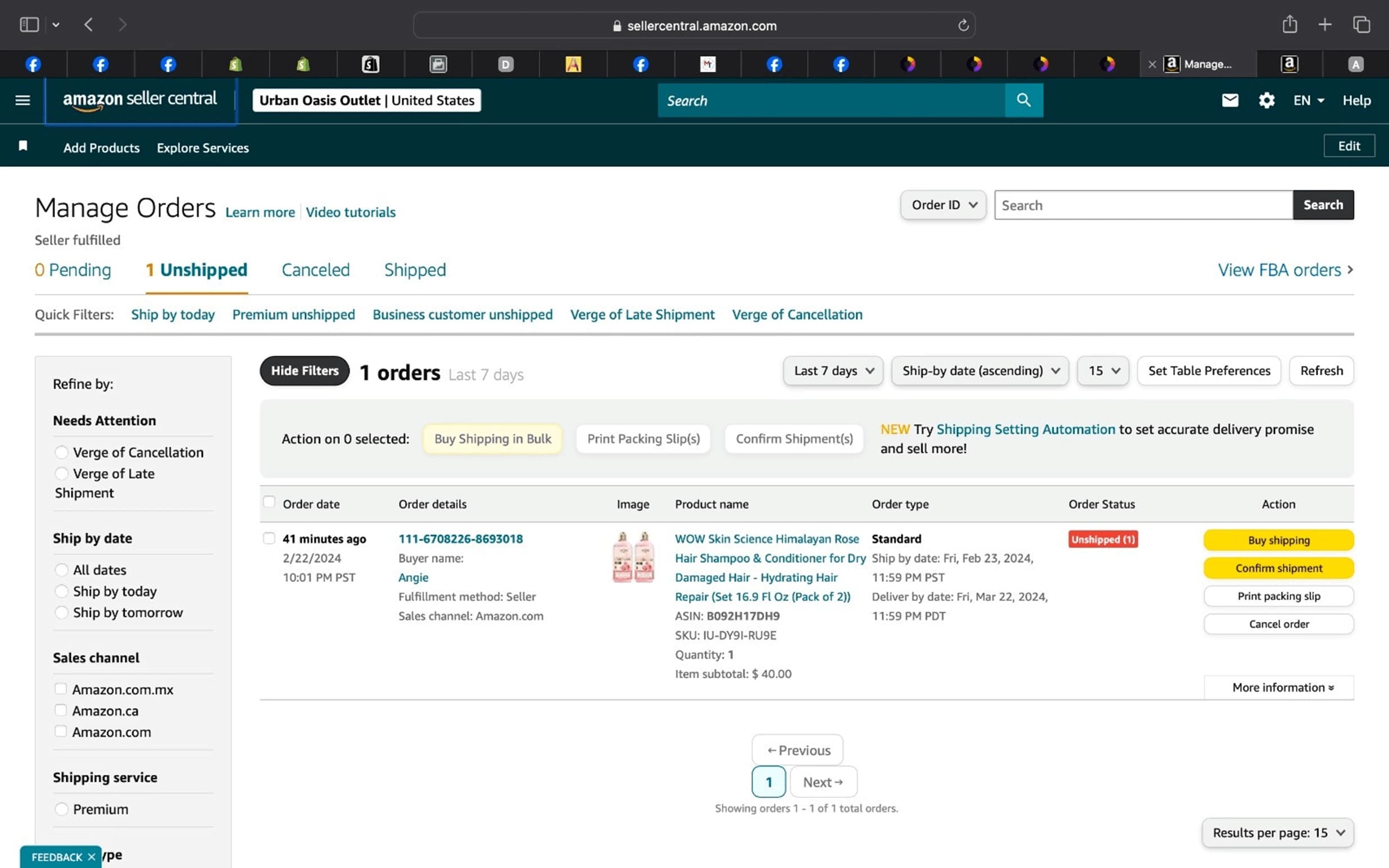Screen dimensions: 1389x868
Task: Open the Last 7 days dropdown
Action: coord(832,371)
